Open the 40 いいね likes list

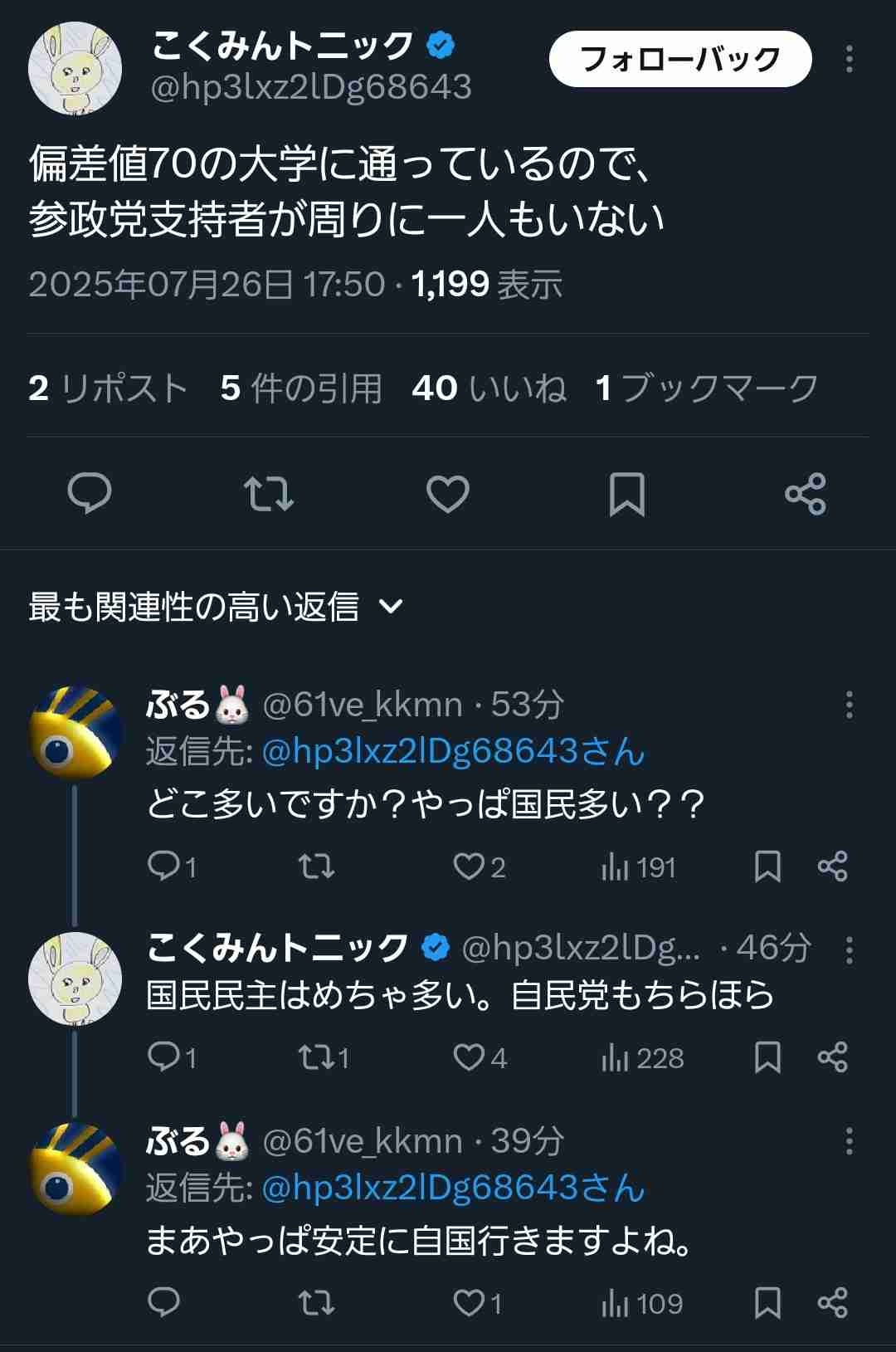(x=489, y=388)
